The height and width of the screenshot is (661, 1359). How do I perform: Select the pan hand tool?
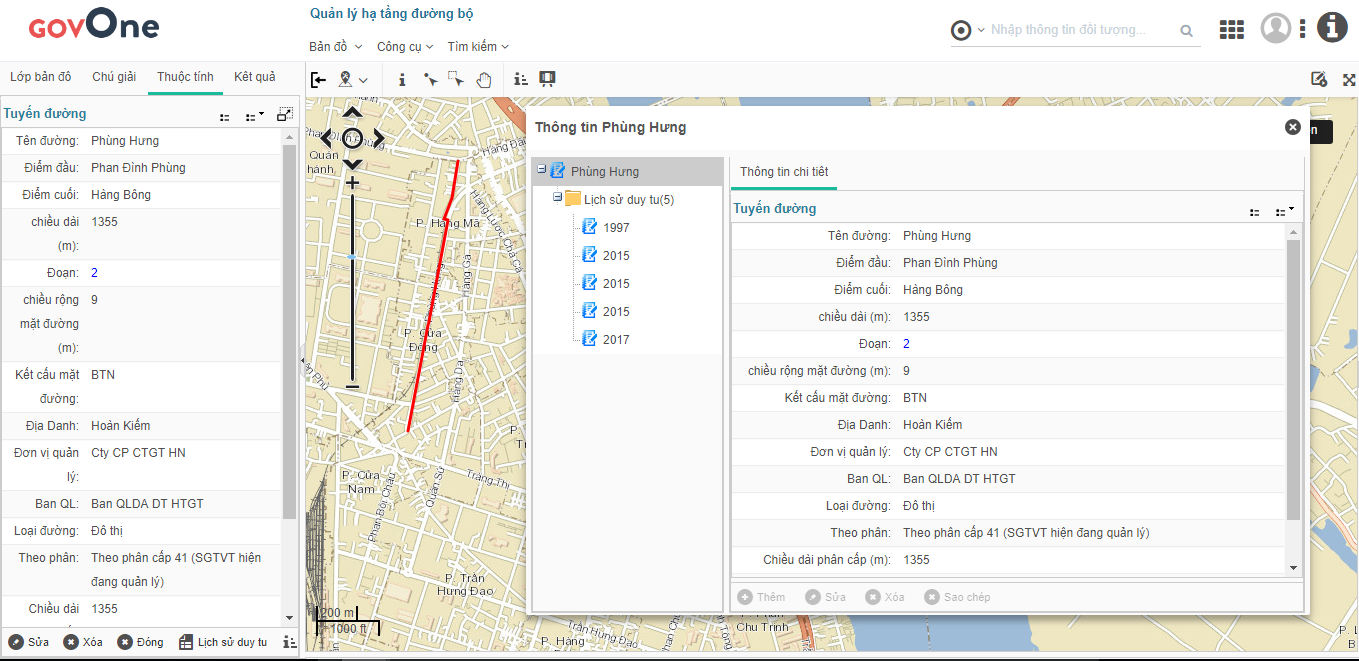[x=484, y=80]
